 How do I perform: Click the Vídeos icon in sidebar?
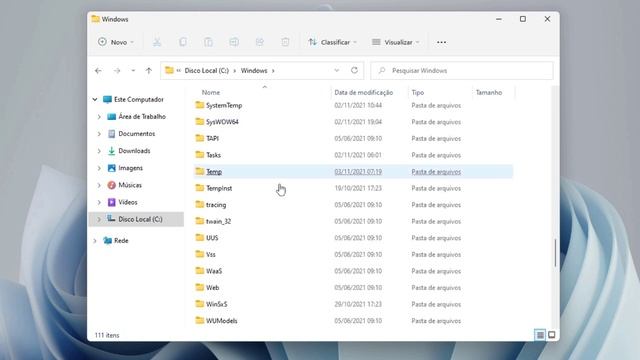pyautogui.click(x=111, y=202)
